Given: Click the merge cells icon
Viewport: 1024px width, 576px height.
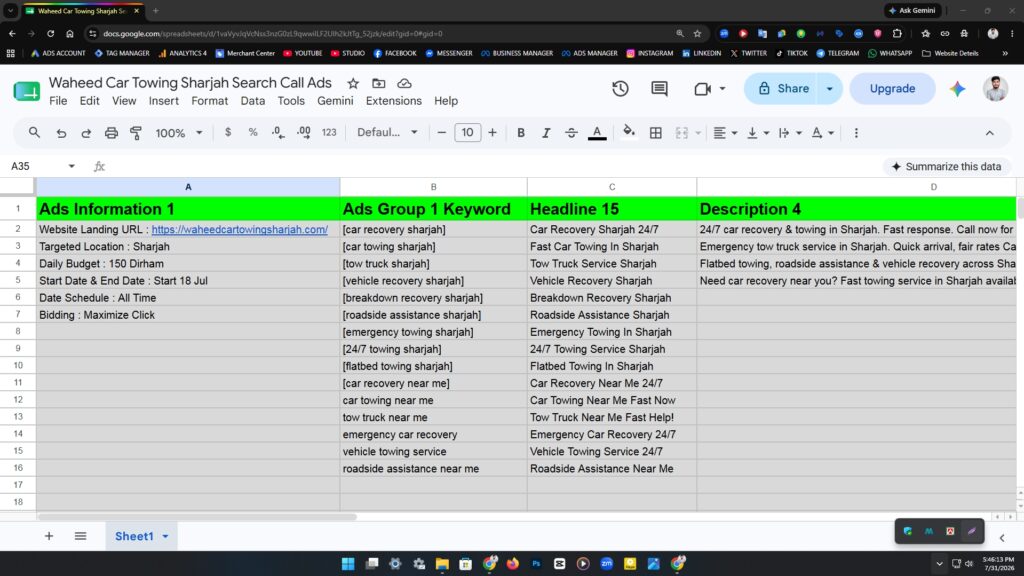Looking at the screenshot, I should coord(681,133).
